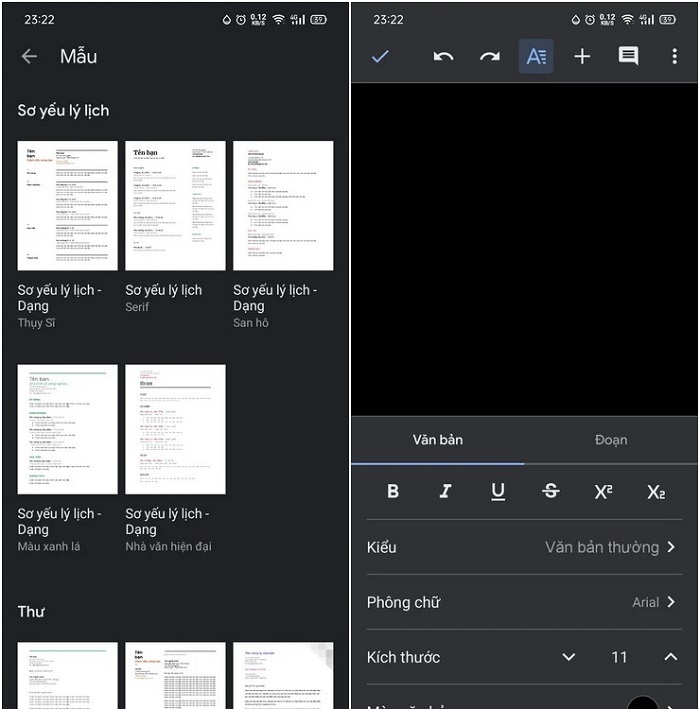700x709 pixels.
Task: Tap the Wi-Fi icon in left status bar
Action: tap(279, 19)
